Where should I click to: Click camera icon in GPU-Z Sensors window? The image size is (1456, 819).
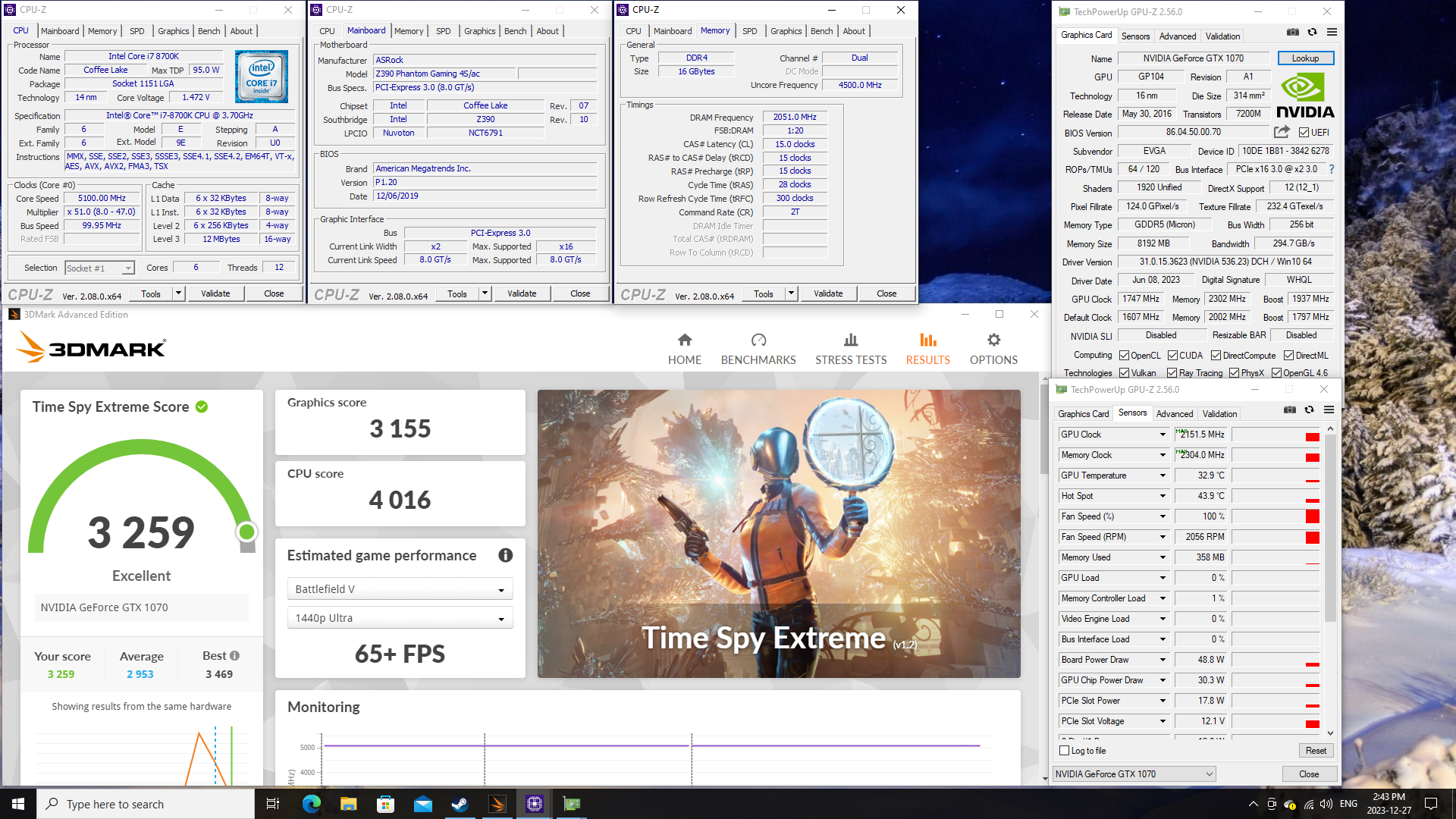(x=1290, y=410)
